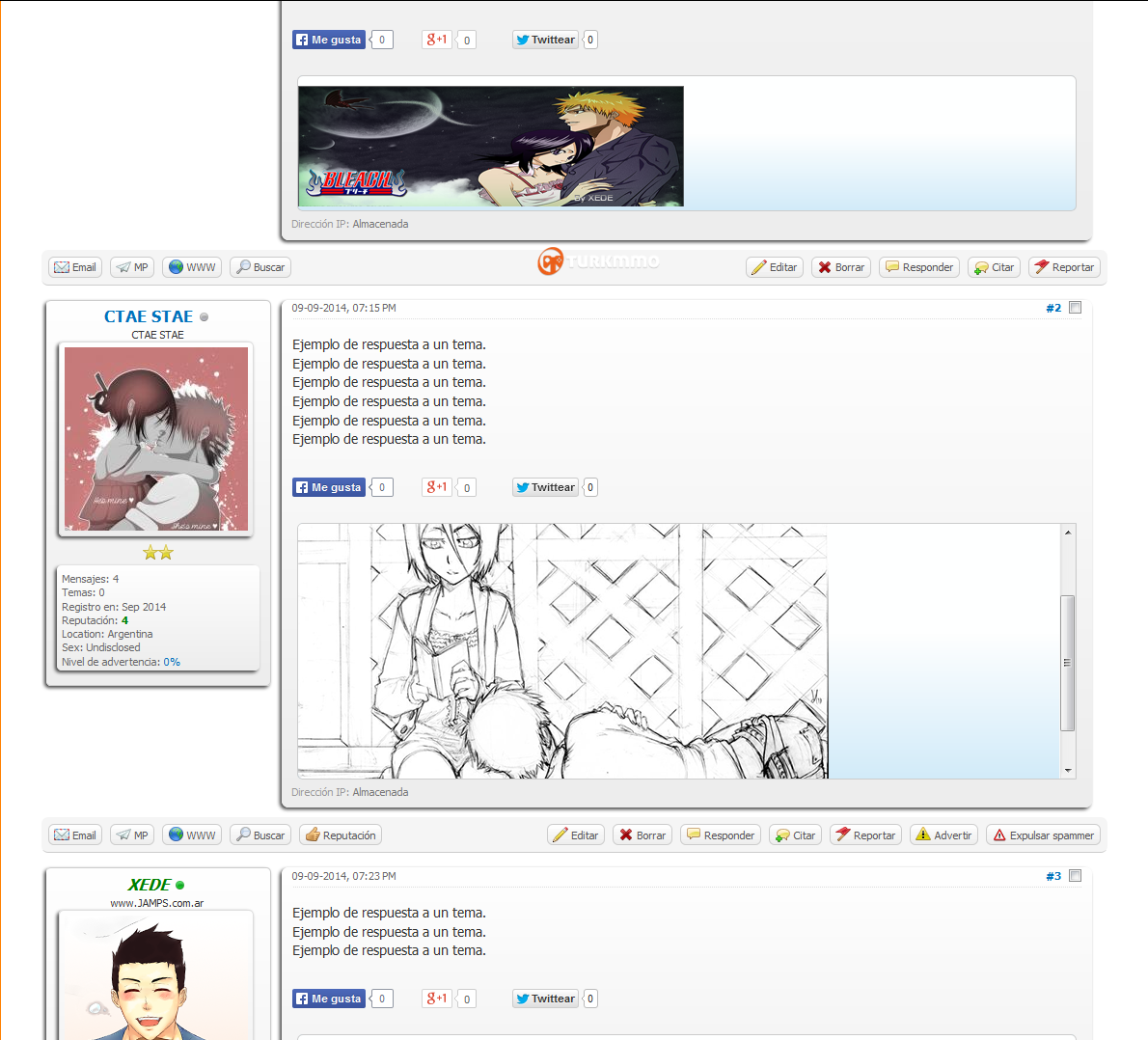1148x1040 pixels.
Task: Tick checkbox of post #3
Action: pos(1075,876)
